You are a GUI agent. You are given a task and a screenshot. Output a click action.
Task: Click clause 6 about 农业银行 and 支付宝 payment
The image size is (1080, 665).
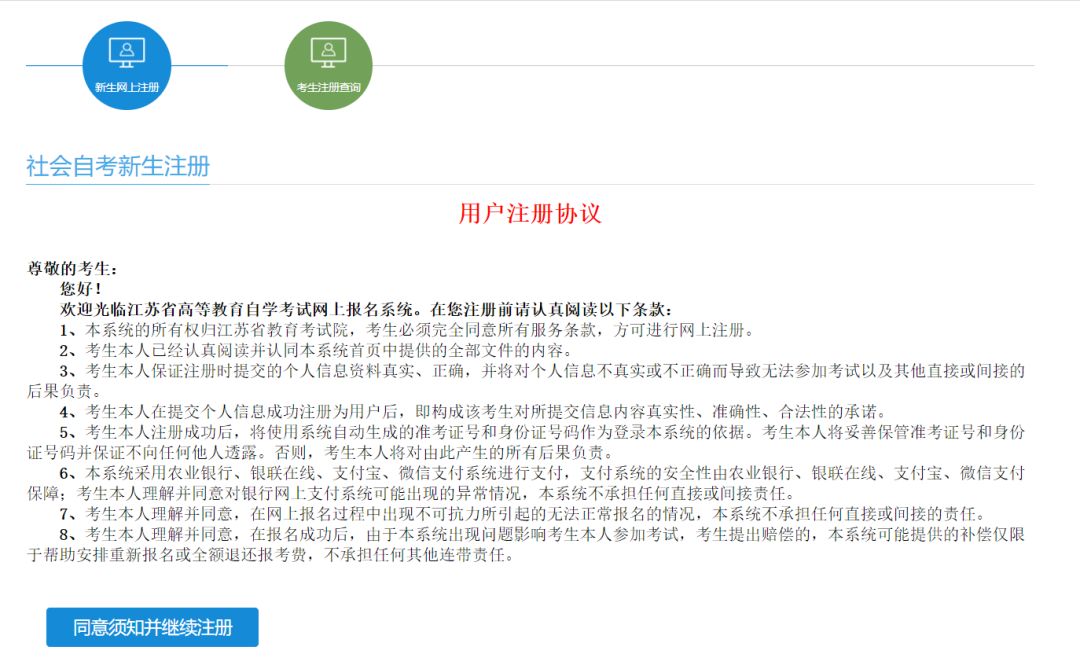pyautogui.click(x=540, y=473)
